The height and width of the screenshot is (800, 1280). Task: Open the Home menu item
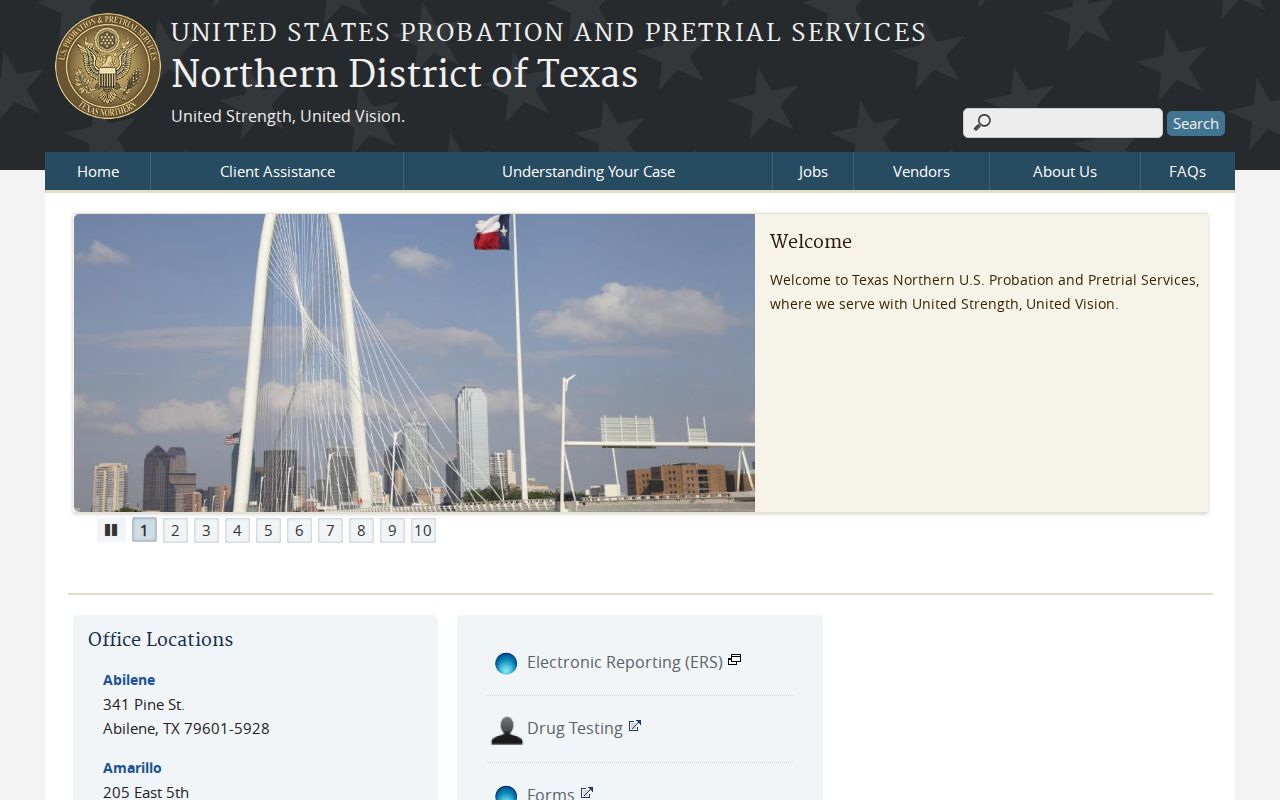[x=98, y=171]
